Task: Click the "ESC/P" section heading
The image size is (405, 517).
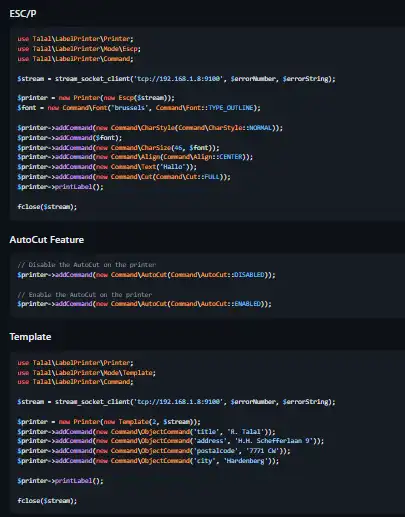Action: [23, 14]
